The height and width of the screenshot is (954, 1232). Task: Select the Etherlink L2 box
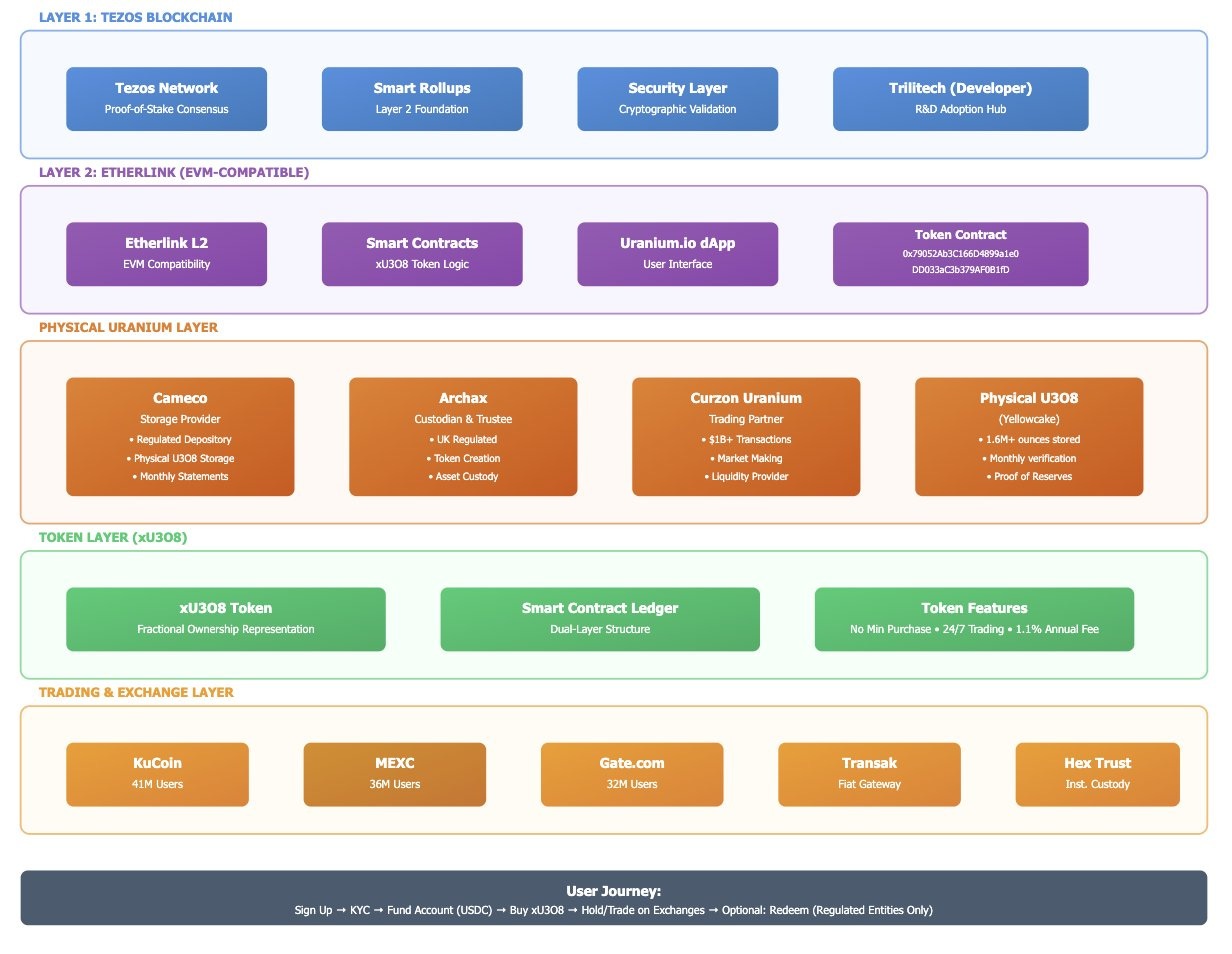(166, 254)
